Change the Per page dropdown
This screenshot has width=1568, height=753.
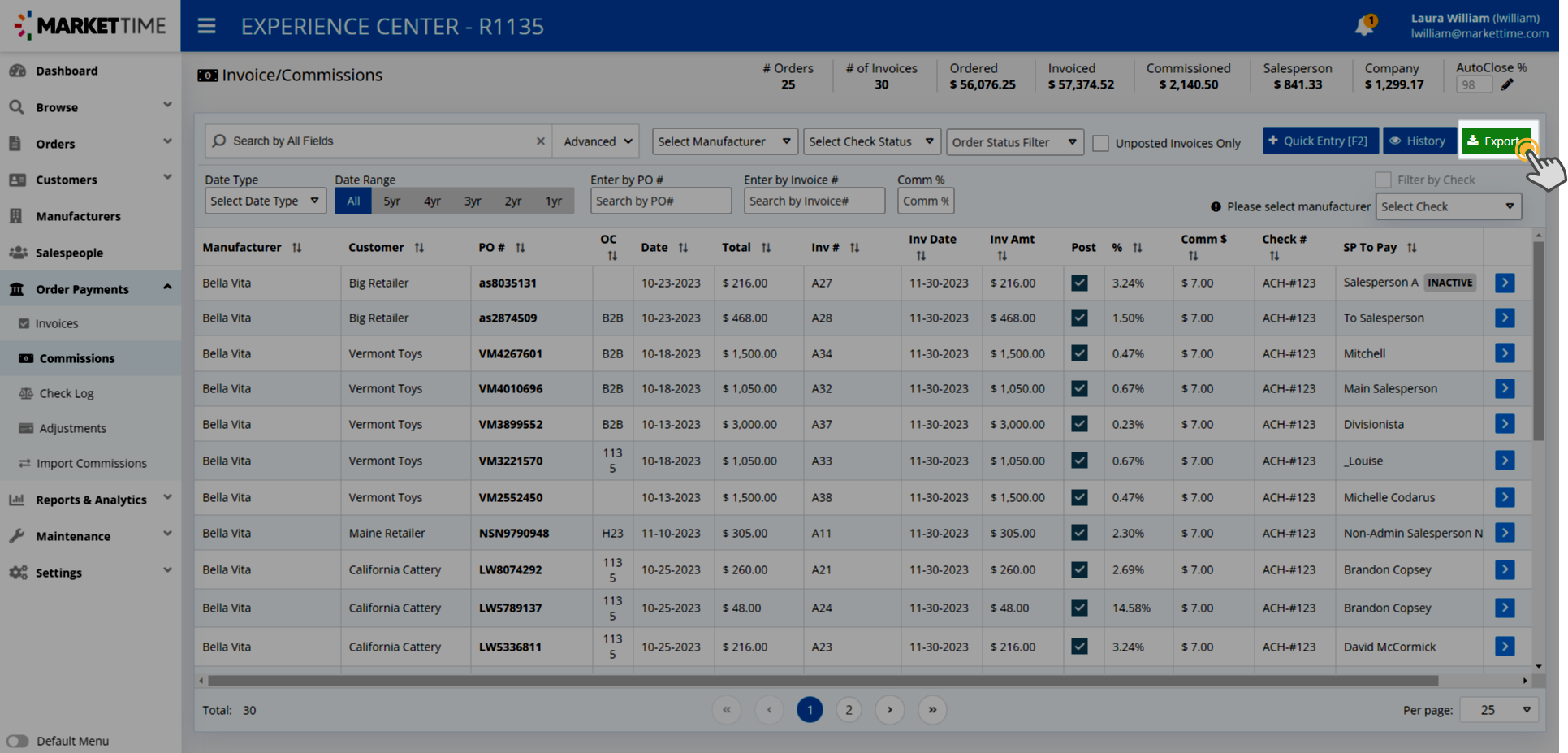[x=1501, y=710]
